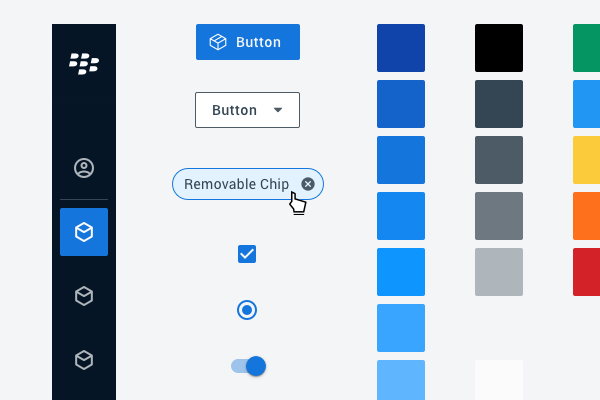
Task: Uncheck the blue checkbox
Action: [x=247, y=254]
